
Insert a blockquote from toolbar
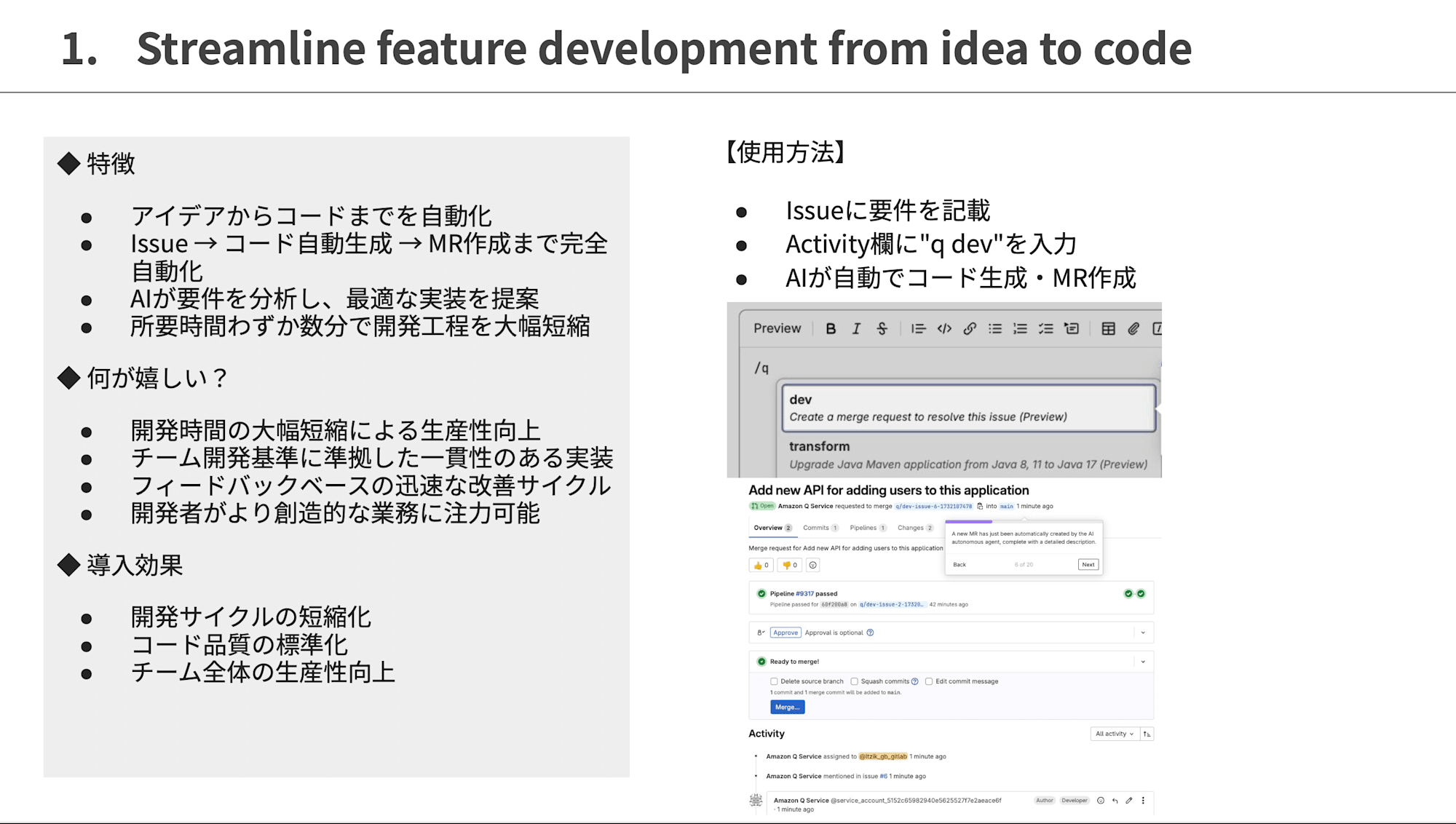(x=919, y=329)
